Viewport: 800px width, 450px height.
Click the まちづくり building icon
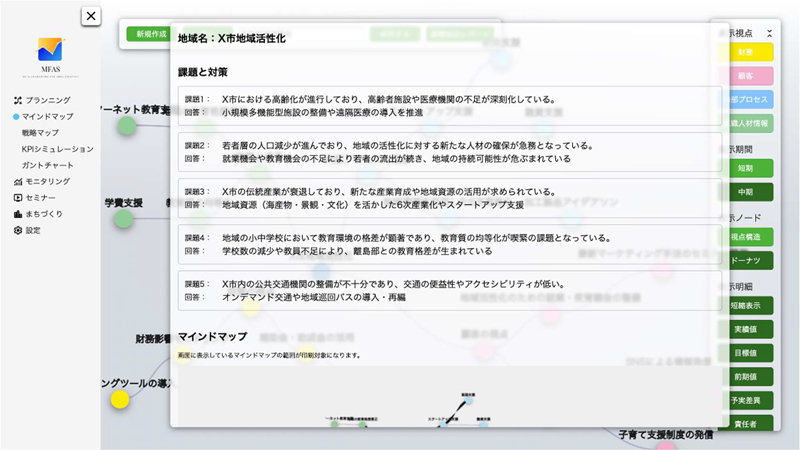pyautogui.click(x=18, y=214)
